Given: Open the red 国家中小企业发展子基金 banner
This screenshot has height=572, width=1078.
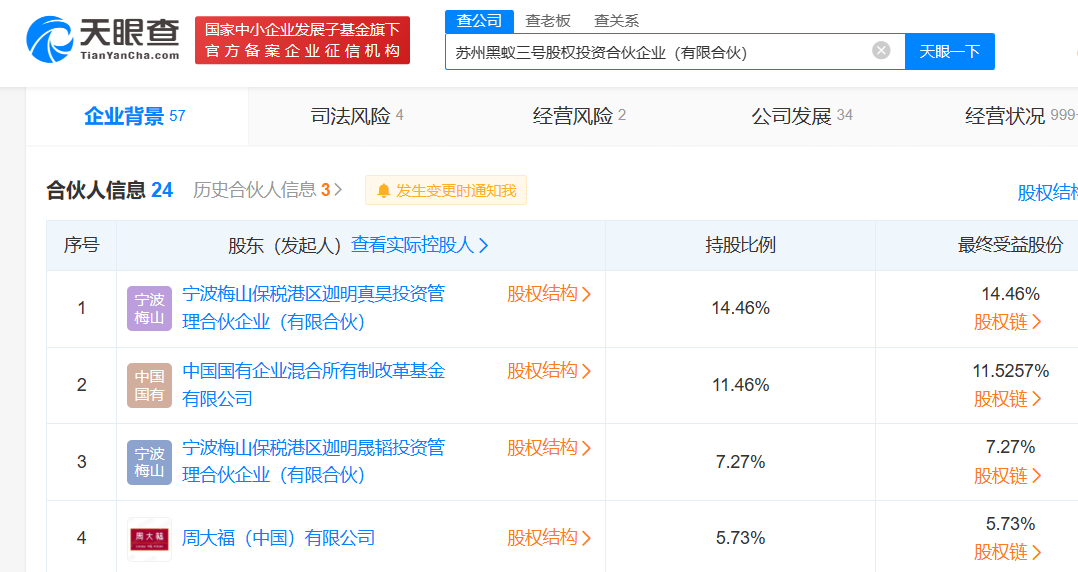Looking at the screenshot, I should 302,41.
